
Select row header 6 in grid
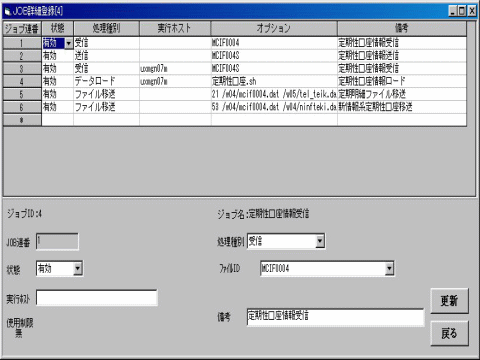(22, 107)
